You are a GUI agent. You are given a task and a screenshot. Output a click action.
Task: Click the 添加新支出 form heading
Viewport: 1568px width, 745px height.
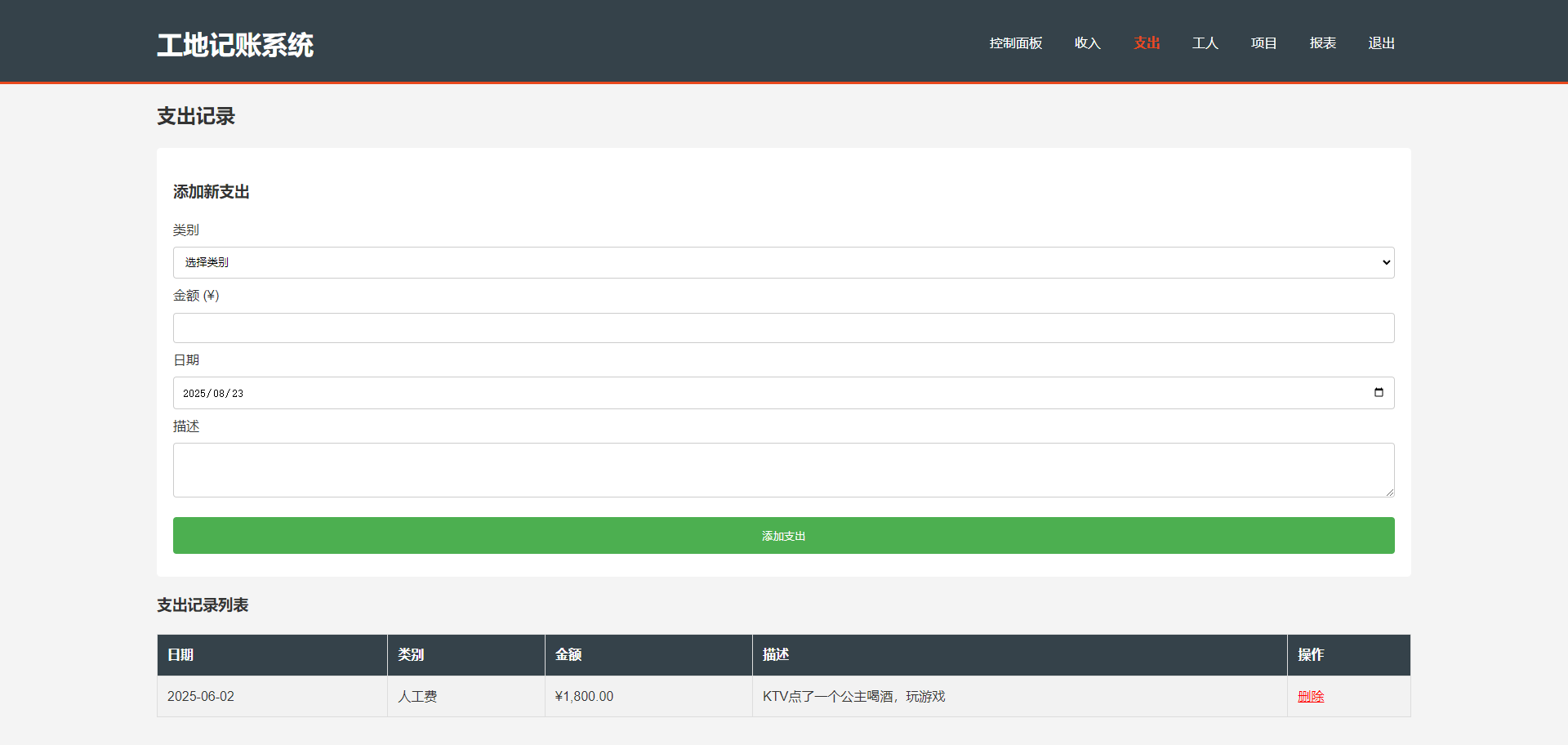point(212,192)
